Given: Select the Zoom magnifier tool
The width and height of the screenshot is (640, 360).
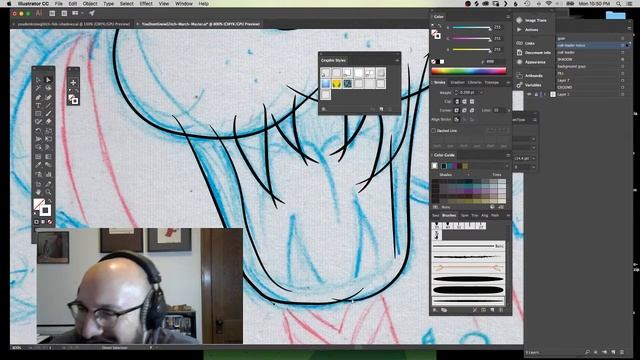Looking at the screenshot, I should (x=49, y=192).
